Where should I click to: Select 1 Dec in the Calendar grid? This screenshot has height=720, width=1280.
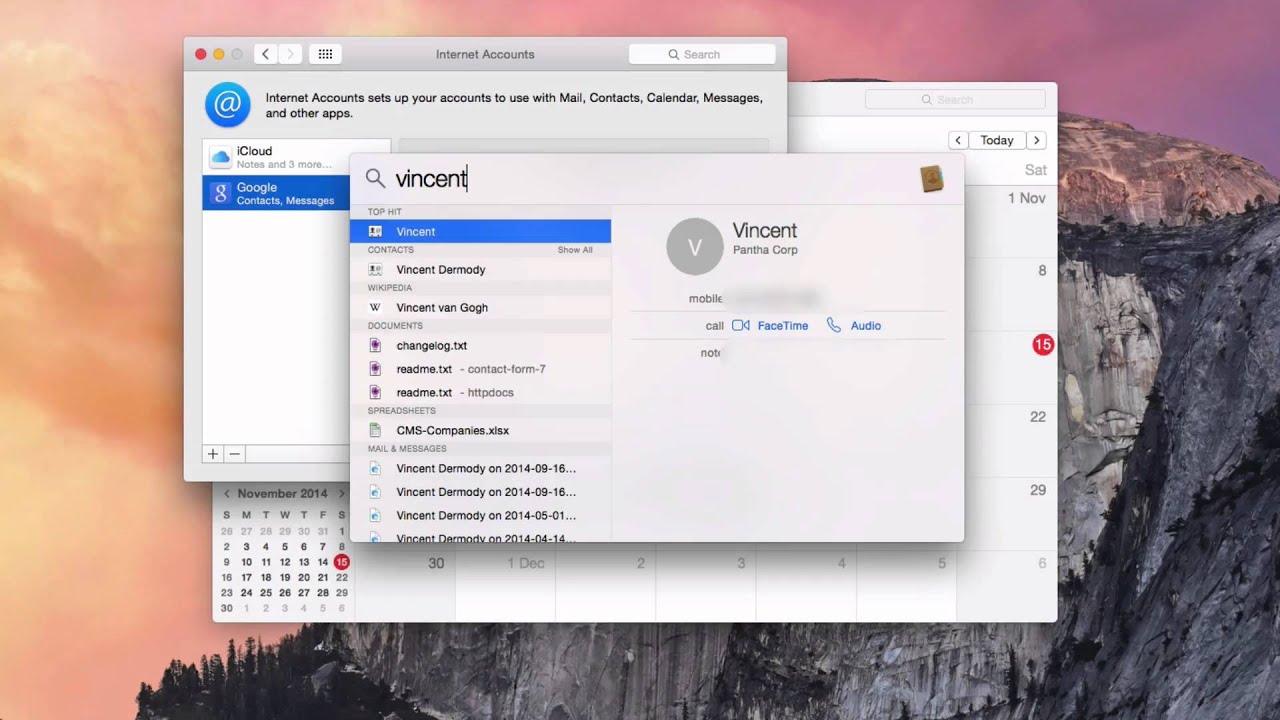[526, 564]
